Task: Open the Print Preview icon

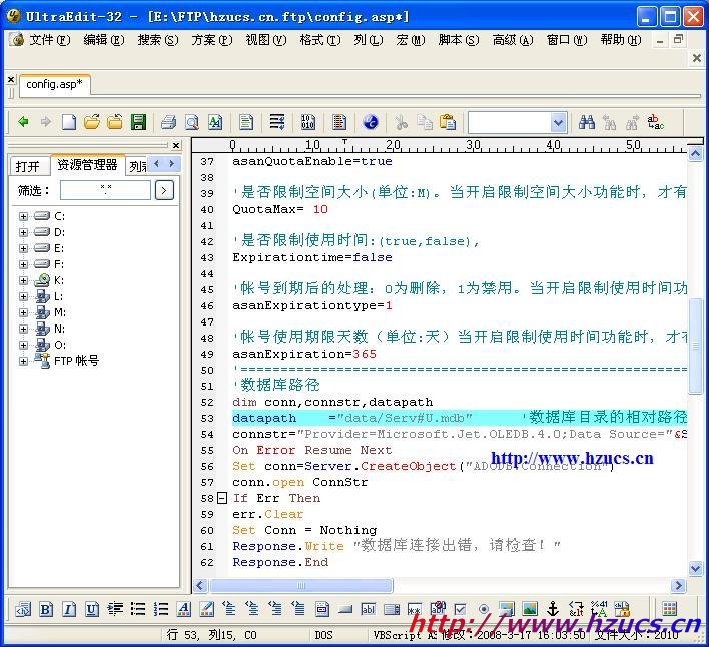Action: click(x=191, y=122)
